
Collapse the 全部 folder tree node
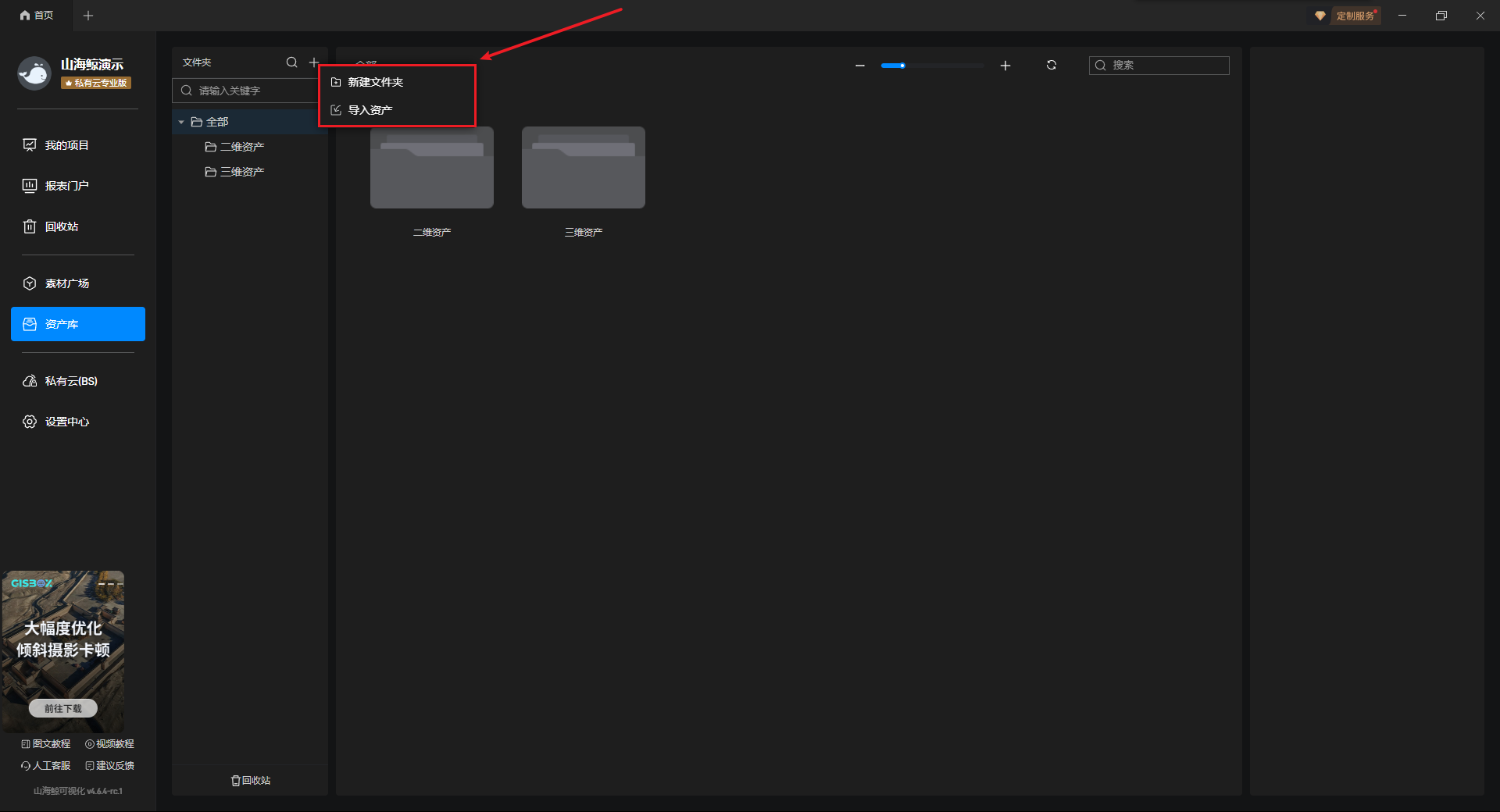pos(181,123)
